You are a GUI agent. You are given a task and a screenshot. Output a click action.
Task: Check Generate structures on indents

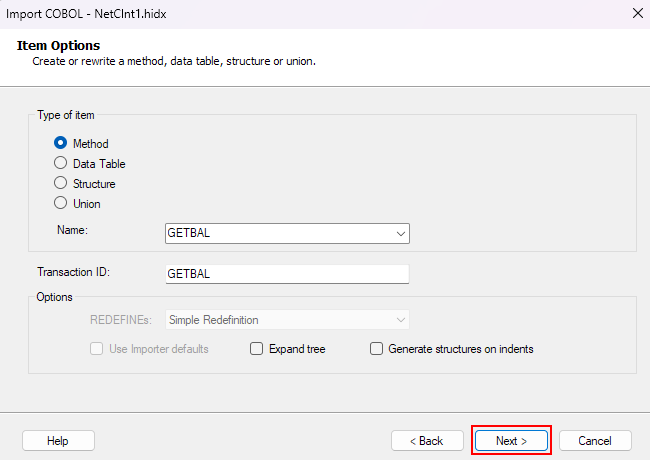377,349
